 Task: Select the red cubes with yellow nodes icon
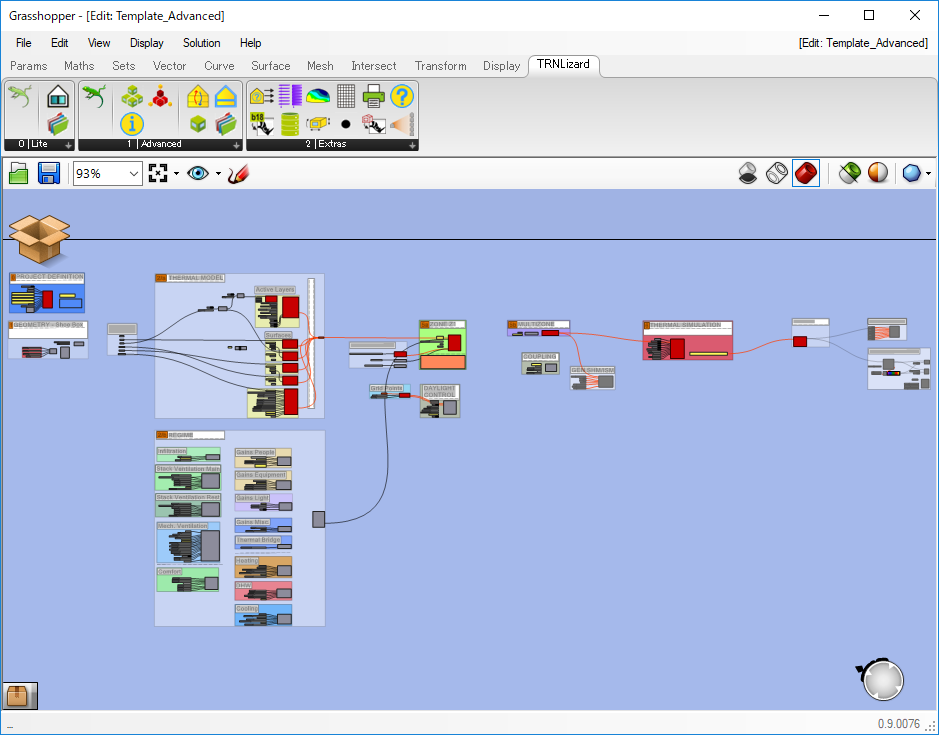point(160,96)
